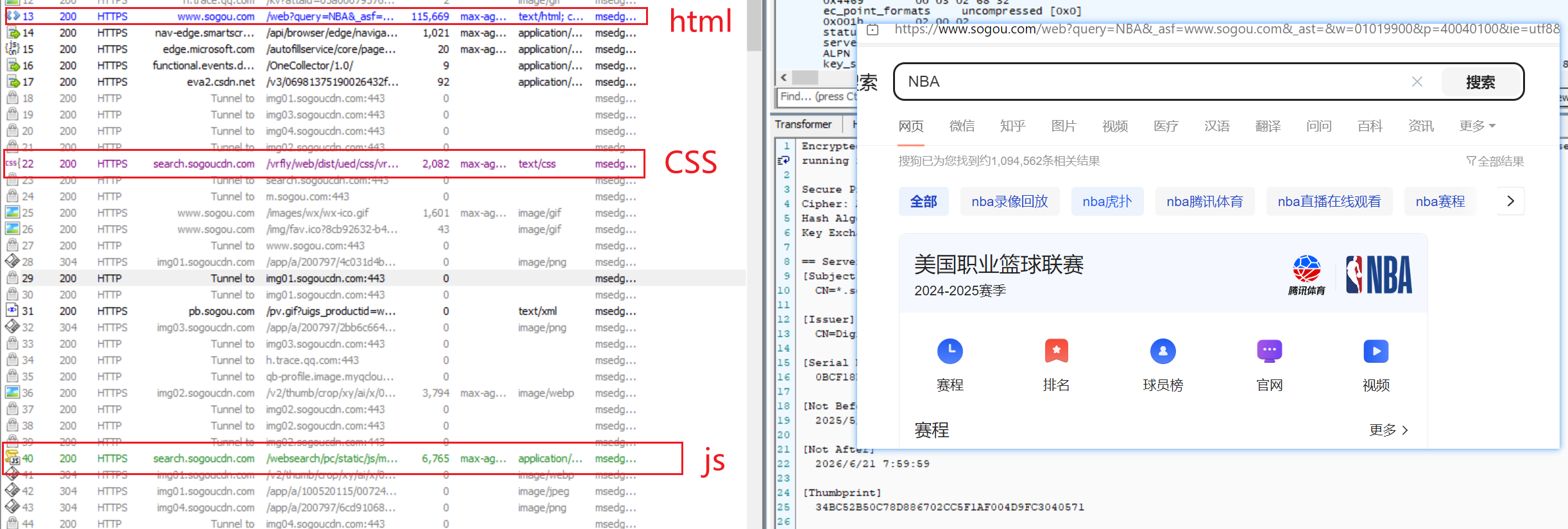
Task: Click body size 115,669 cell
Action: coord(430,16)
